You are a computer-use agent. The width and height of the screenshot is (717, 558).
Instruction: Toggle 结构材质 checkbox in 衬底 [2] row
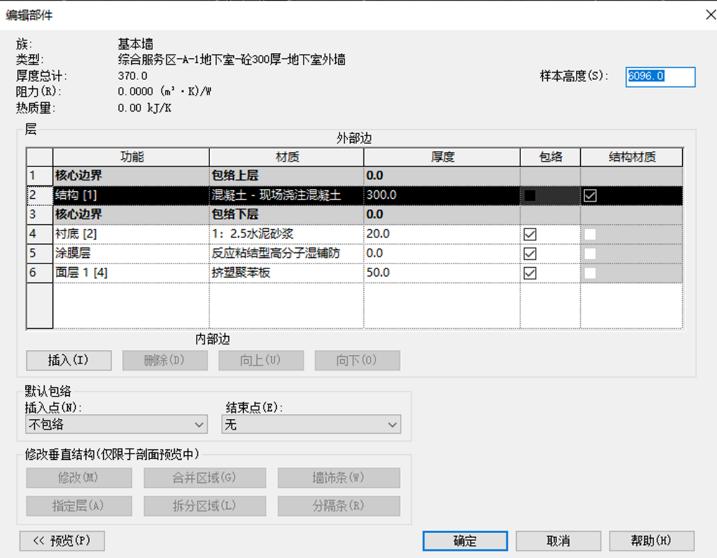[x=590, y=234]
